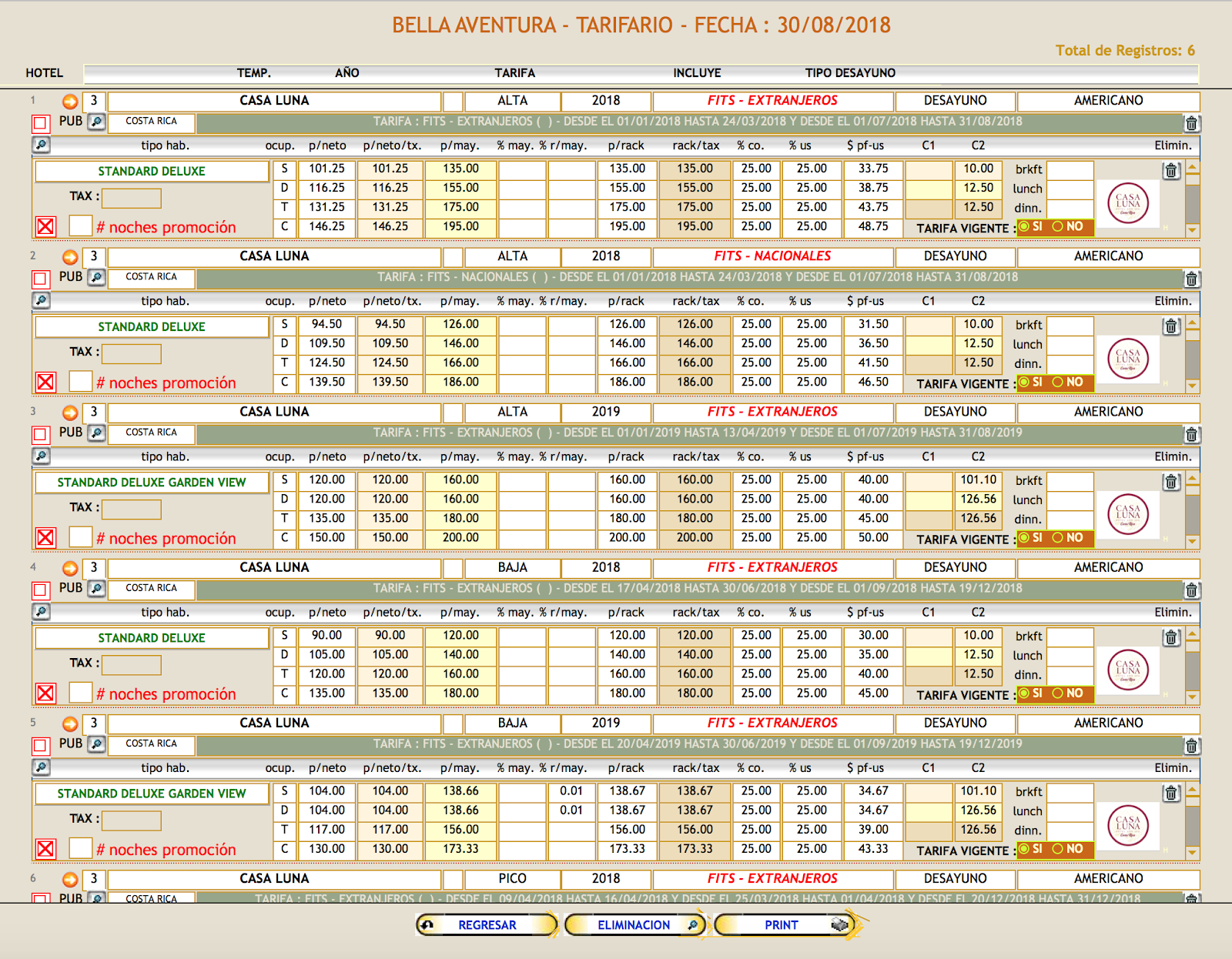Click the PUB magnifier in record 1
This screenshot has width=1232, height=959.
(96, 122)
